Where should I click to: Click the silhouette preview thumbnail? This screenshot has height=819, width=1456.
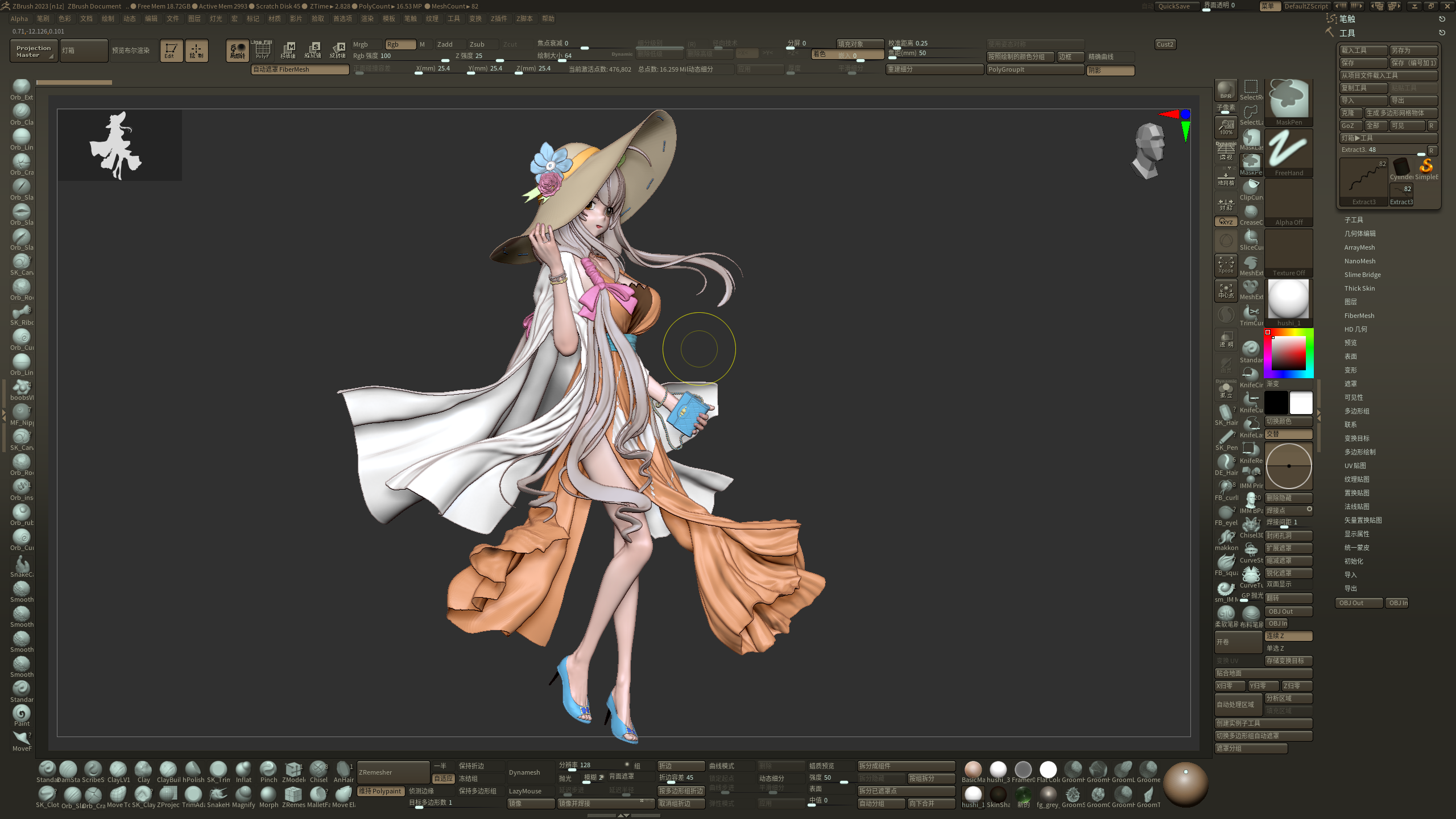(x=119, y=146)
